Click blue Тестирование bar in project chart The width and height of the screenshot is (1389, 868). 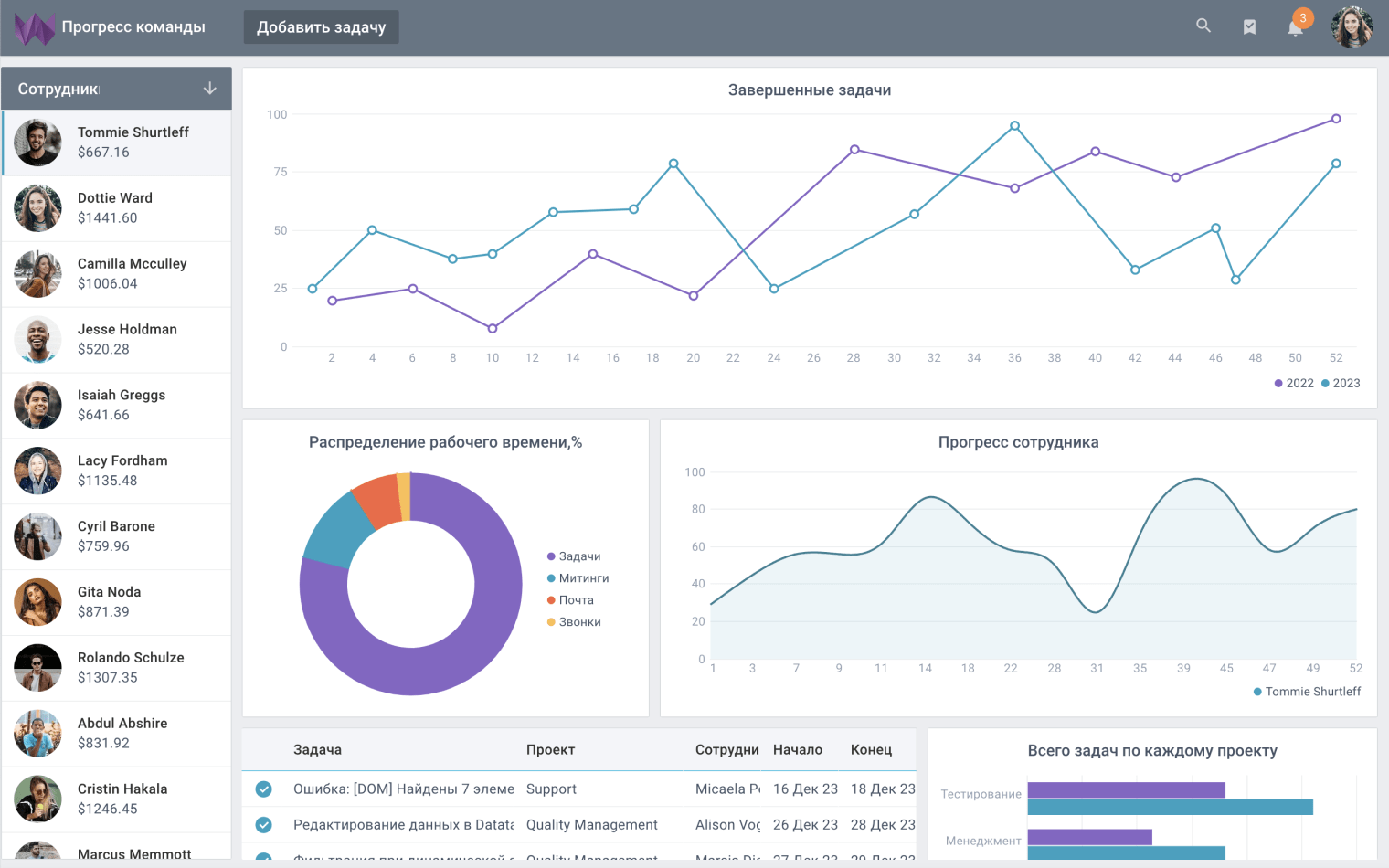tap(1170, 807)
